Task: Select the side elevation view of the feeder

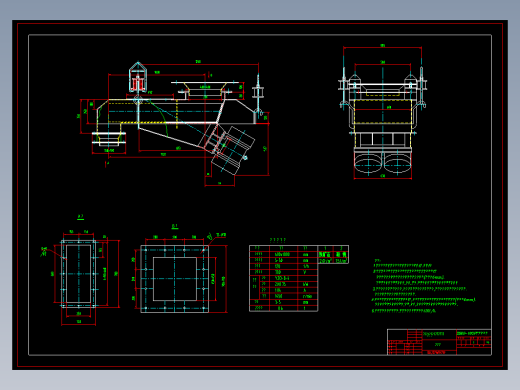Action: pyautogui.click(x=173, y=123)
